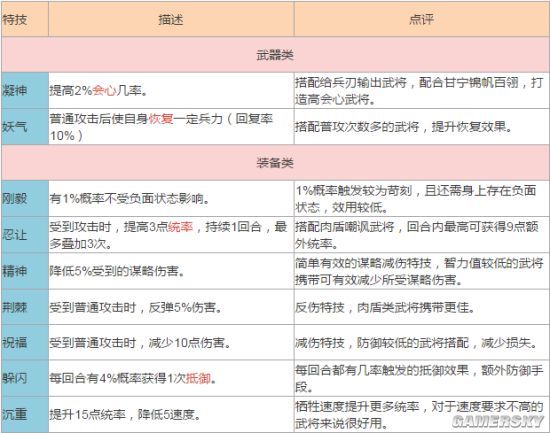The height and width of the screenshot is (433, 550).
Task: Click the 点评 column header
Action: point(421,19)
